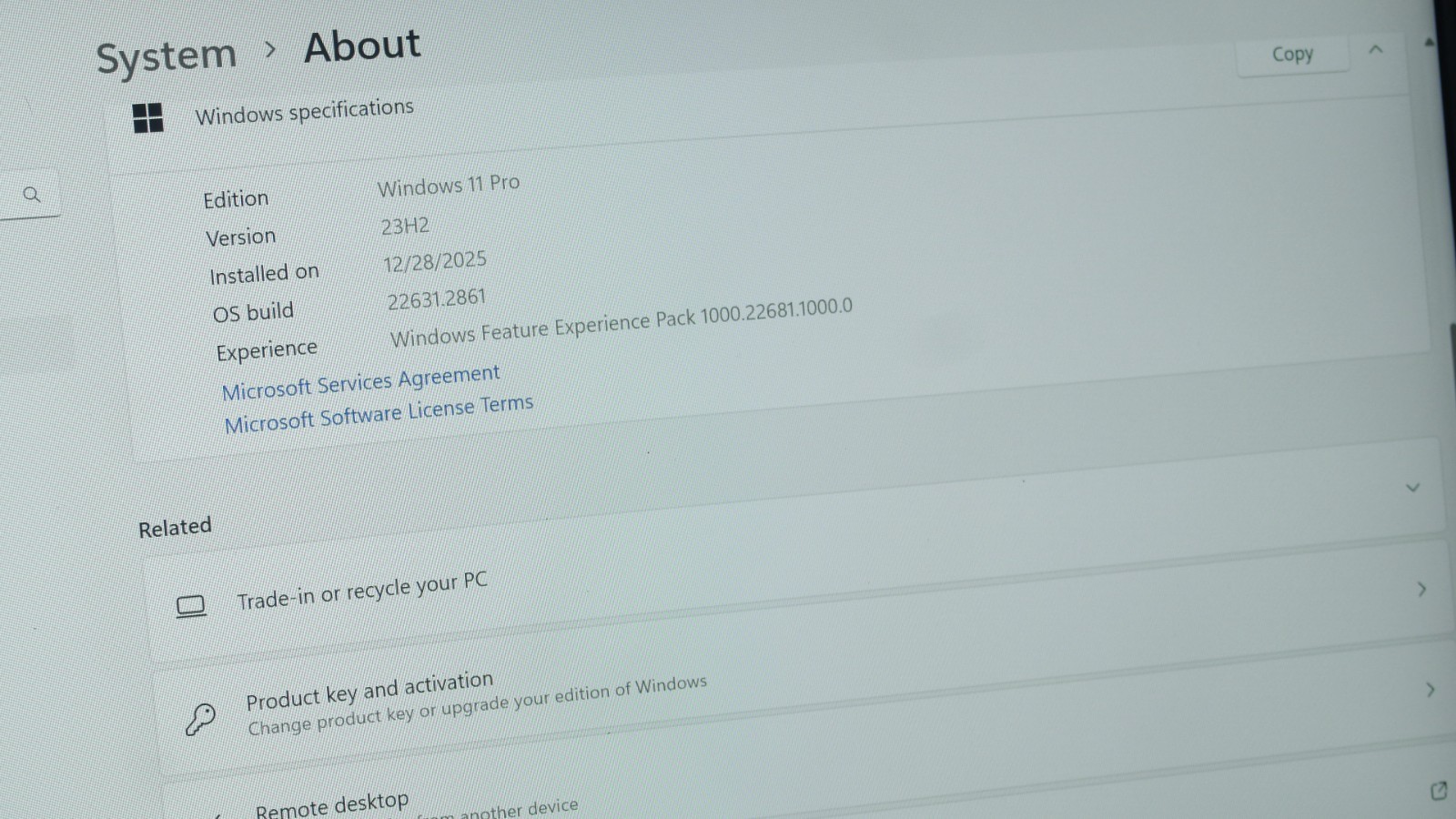Copy the Windows specifications
Image resolution: width=1456 pixels, height=819 pixels.
point(1292,55)
